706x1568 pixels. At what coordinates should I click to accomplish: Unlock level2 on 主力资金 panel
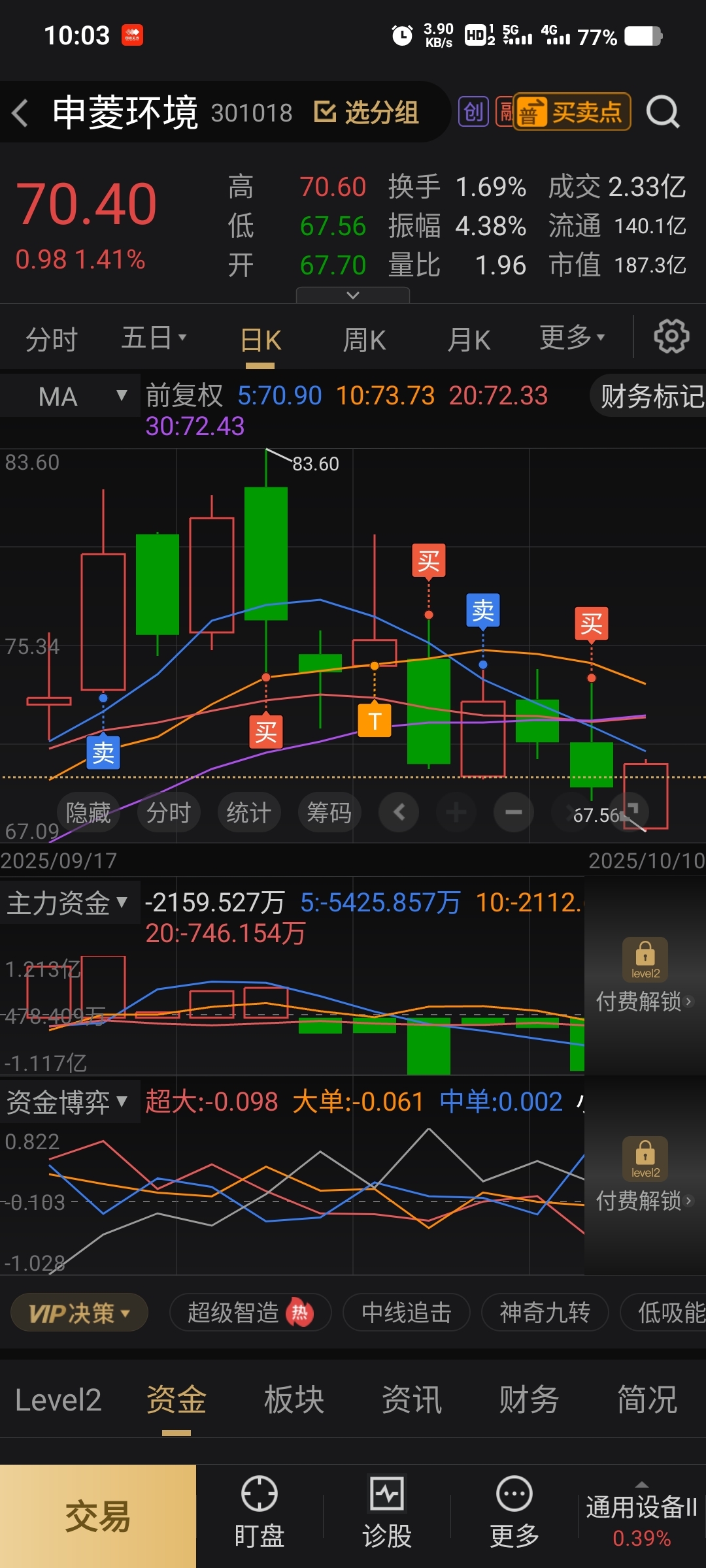[x=645, y=960]
